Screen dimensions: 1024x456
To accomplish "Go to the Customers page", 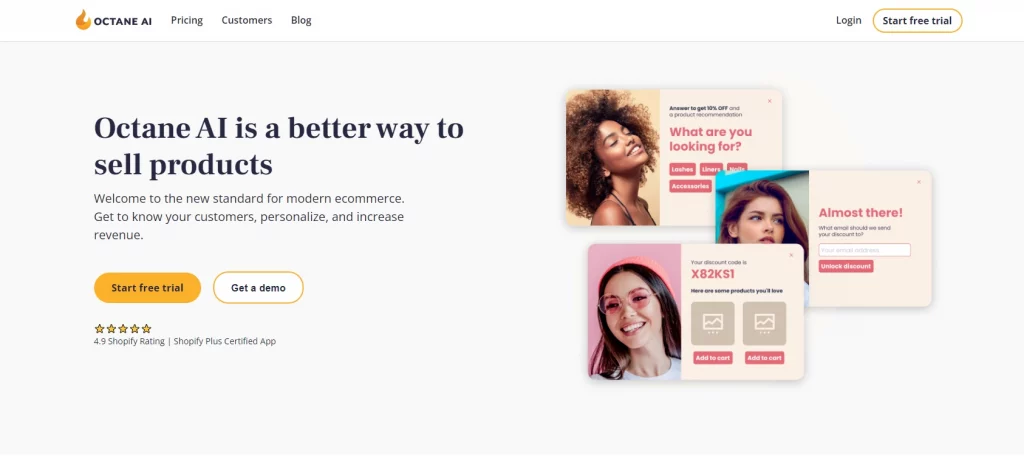I will (x=247, y=20).
